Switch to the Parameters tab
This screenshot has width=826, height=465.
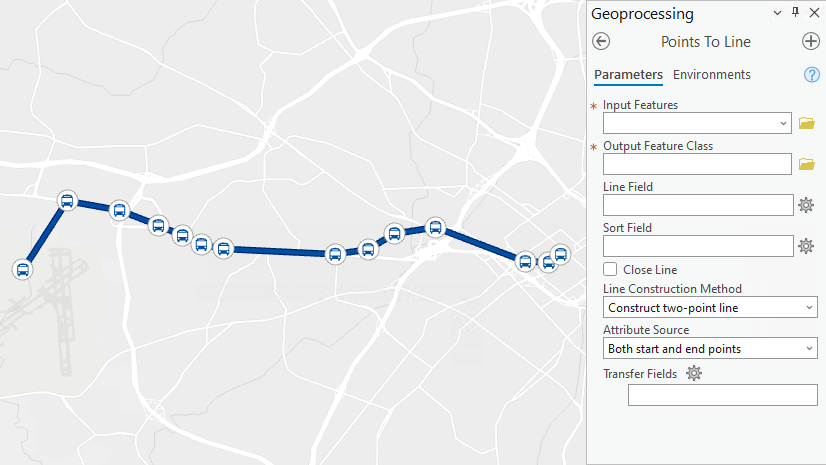628,75
